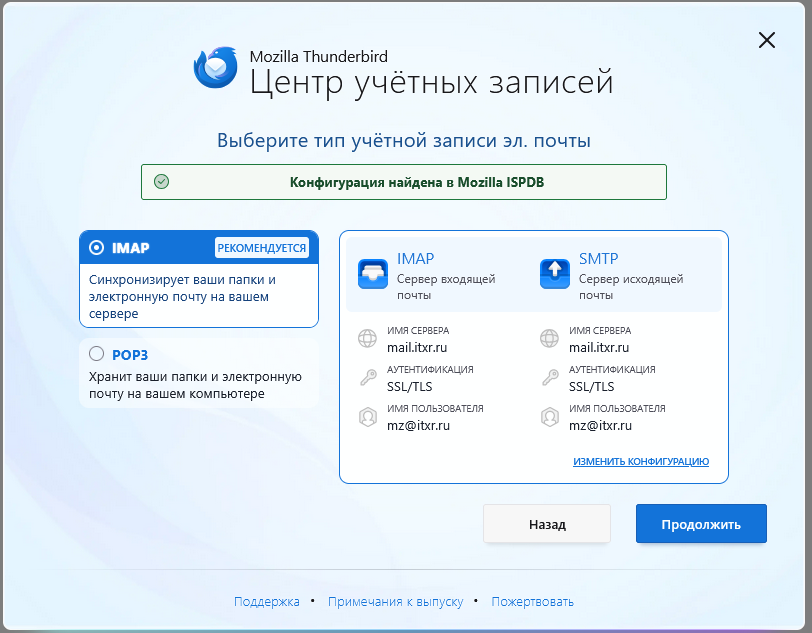Close the account setup dialog
Image resolution: width=812 pixels, height=633 pixels.
coord(767,40)
